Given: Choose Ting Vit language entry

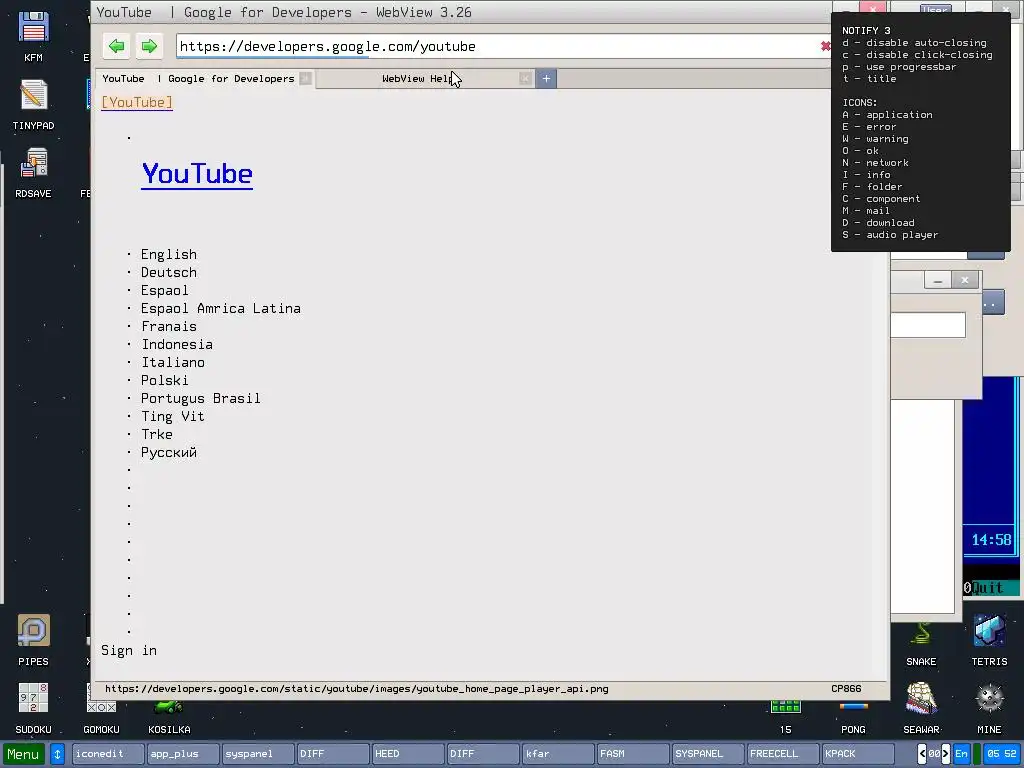Looking at the screenshot, I should 173,416.
